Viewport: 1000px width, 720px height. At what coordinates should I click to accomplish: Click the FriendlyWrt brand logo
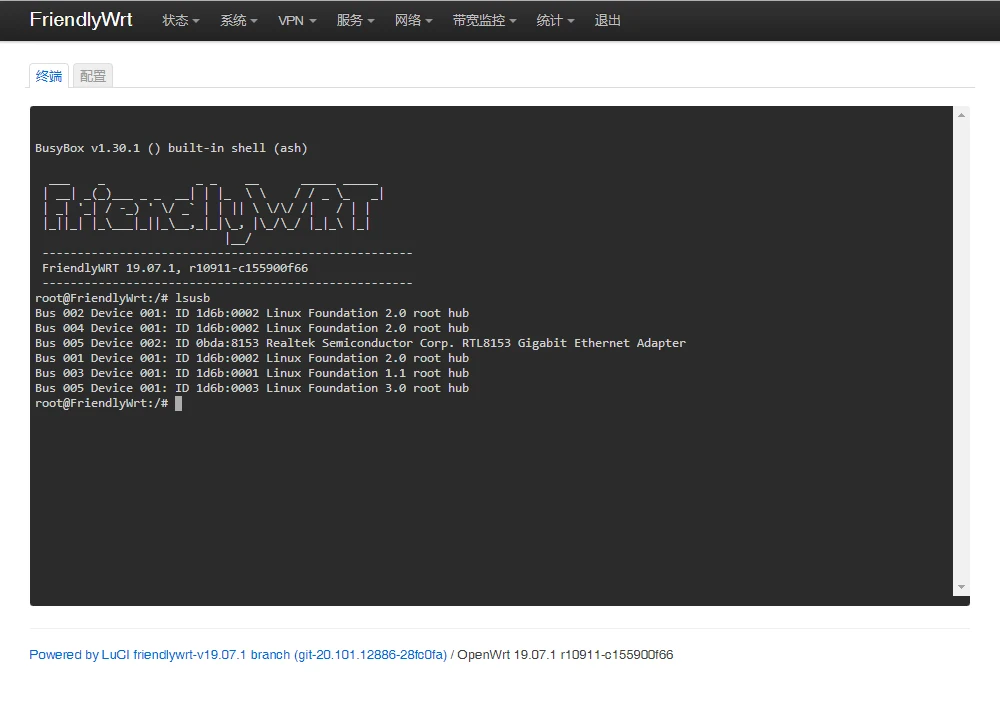pyautogui.click(x=81, y=20)
